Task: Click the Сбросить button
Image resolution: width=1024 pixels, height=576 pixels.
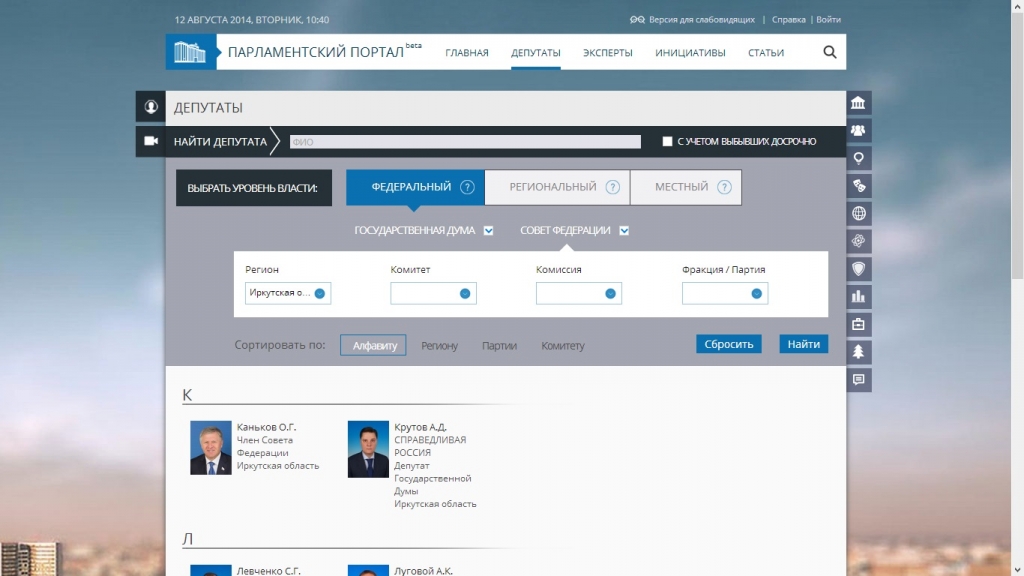Action: pos(729,344)
